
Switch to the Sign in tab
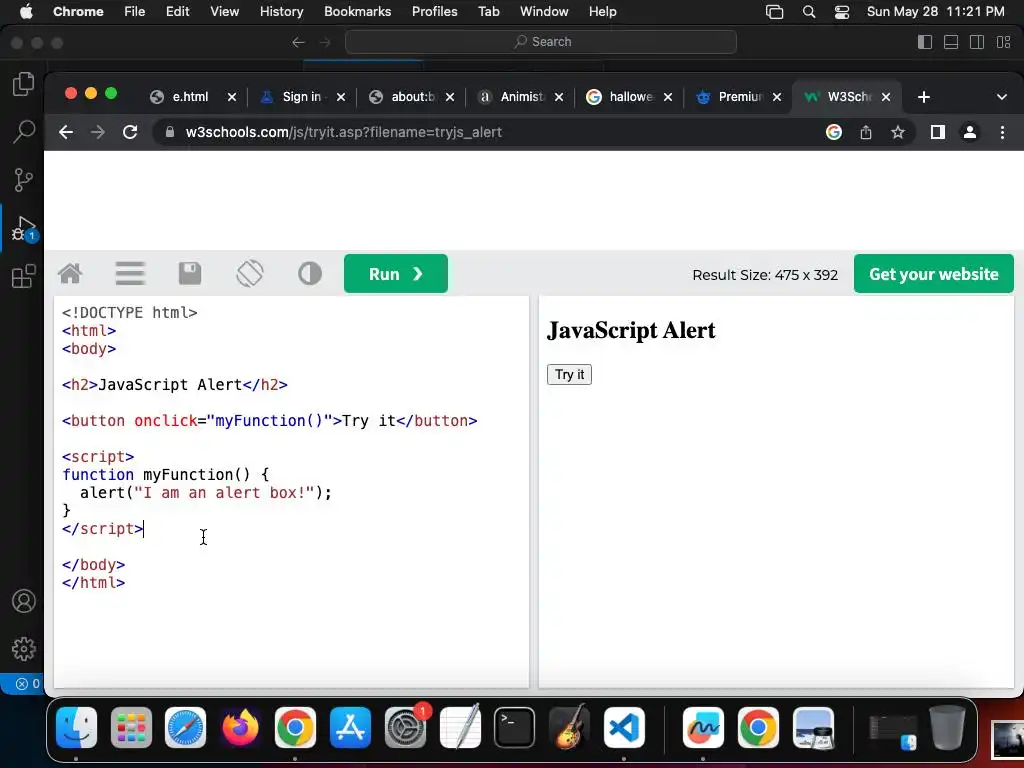302,97
